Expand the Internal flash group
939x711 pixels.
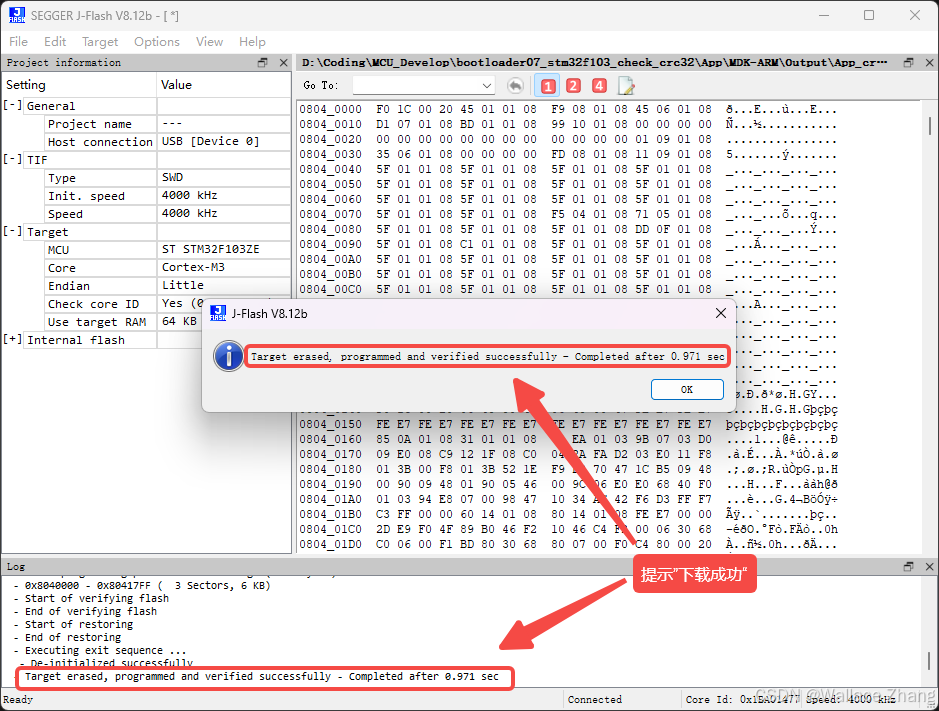click(12, 339)
